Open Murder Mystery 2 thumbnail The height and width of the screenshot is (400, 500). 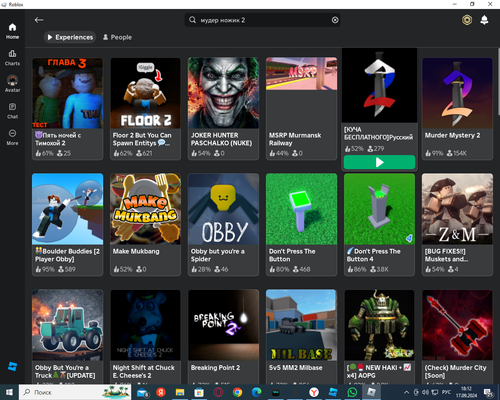click(457, 93)
